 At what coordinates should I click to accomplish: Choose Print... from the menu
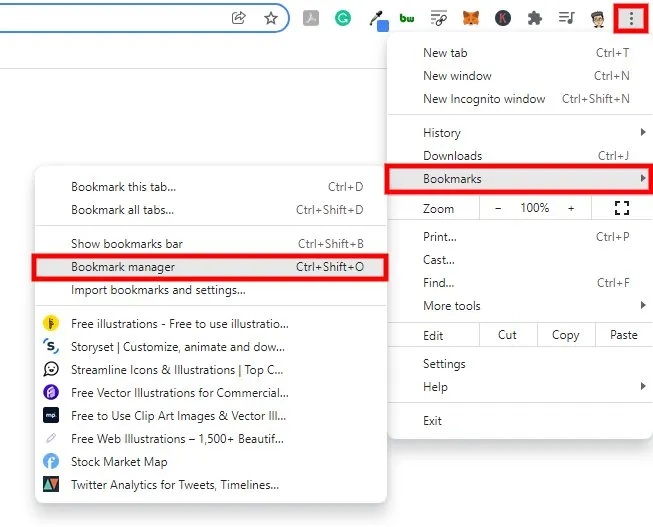point(520,237)
